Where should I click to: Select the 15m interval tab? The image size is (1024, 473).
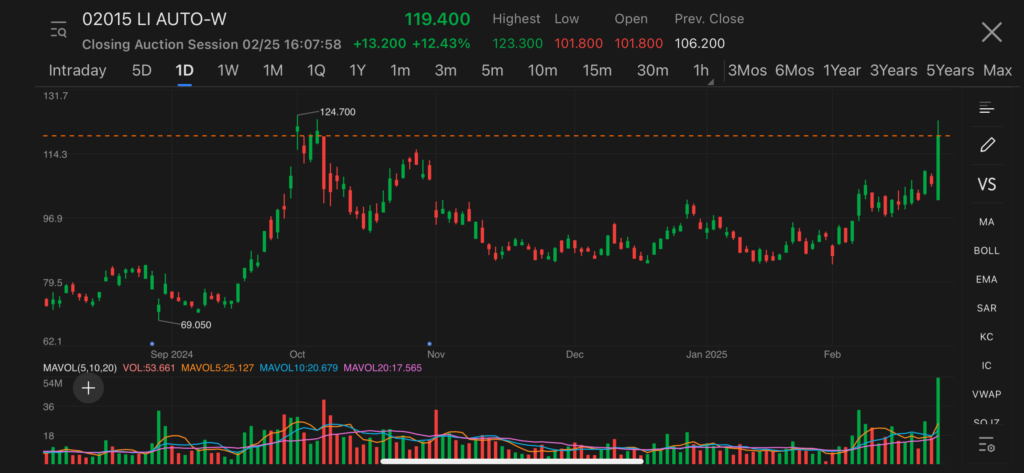point(597,71)
